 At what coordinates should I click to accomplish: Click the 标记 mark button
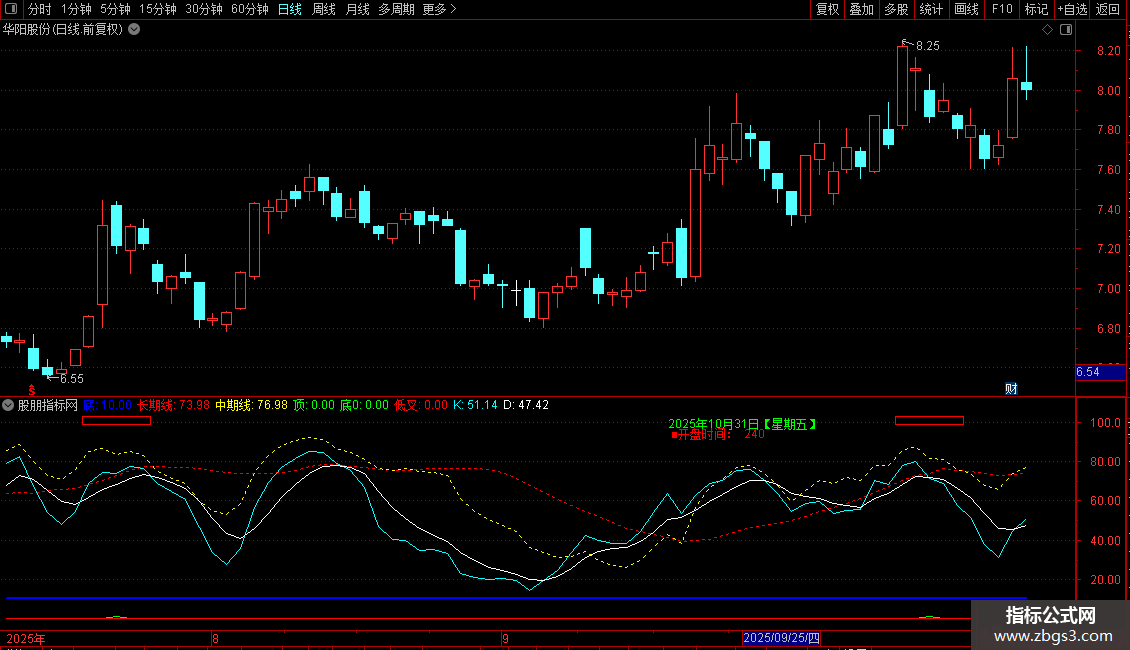1036,9
